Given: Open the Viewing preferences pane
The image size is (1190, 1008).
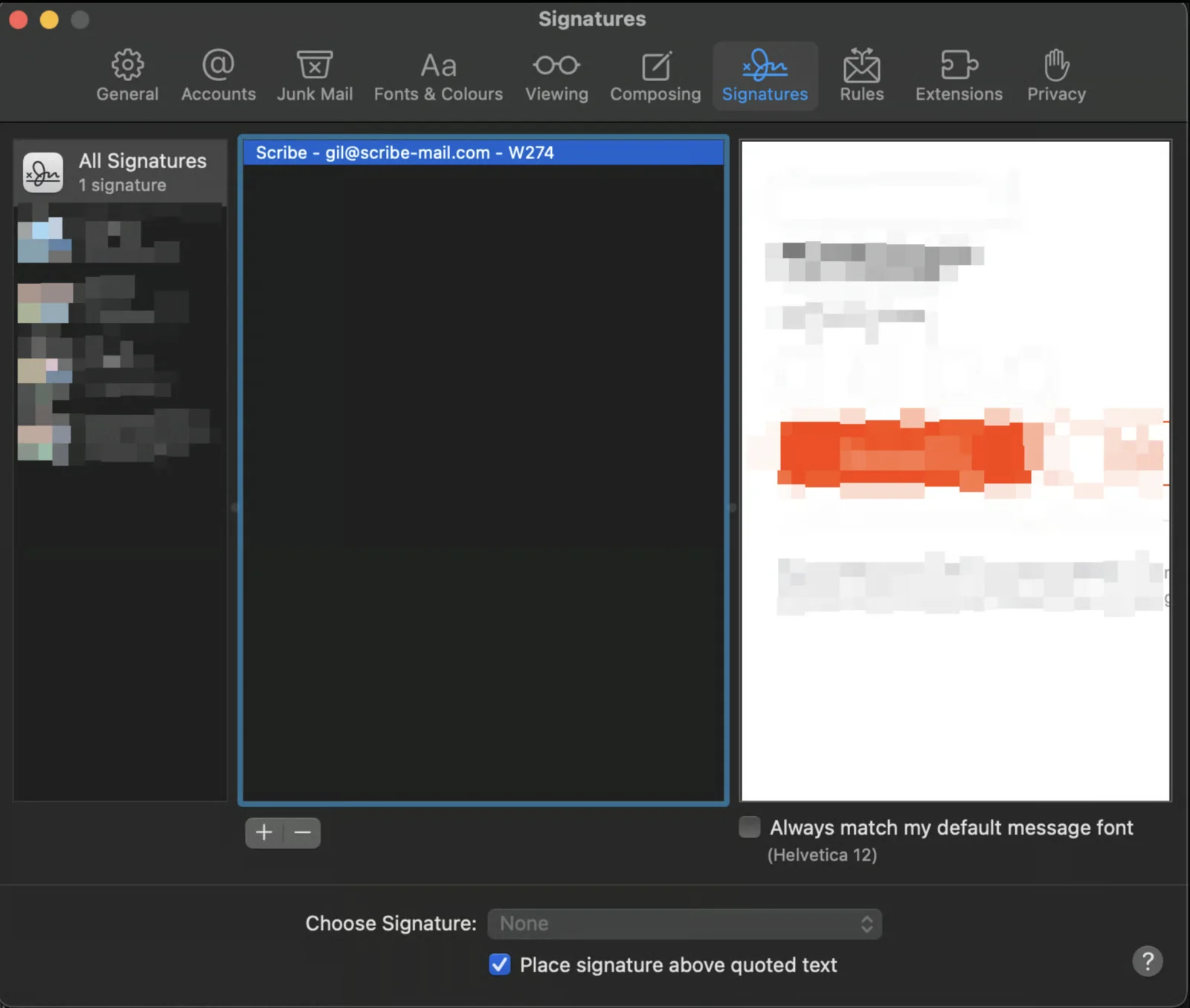Looking at the screenshot, I should coord(556,76).
